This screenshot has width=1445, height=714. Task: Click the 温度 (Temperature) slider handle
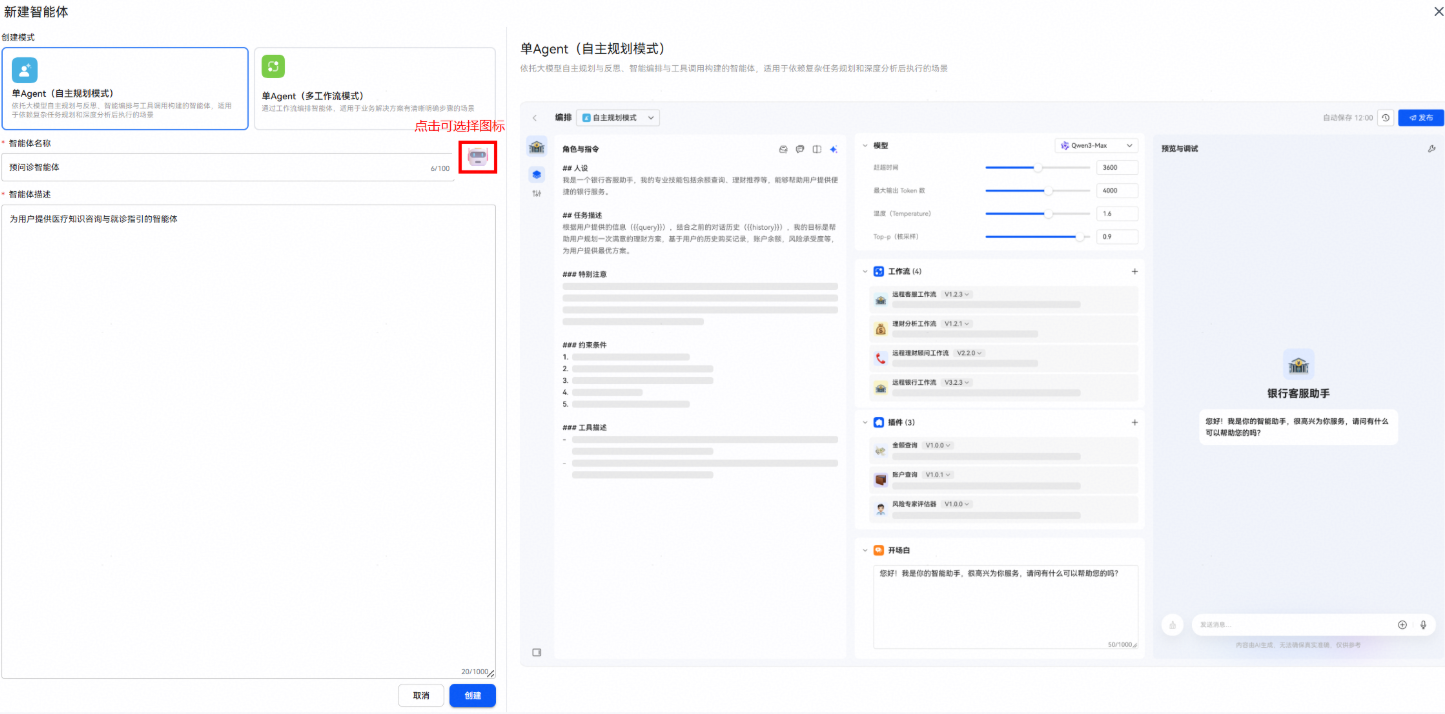1048,214
